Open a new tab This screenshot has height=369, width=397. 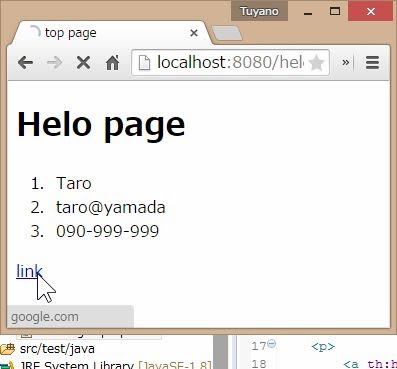pyautogui.click(x=227, y=33)
